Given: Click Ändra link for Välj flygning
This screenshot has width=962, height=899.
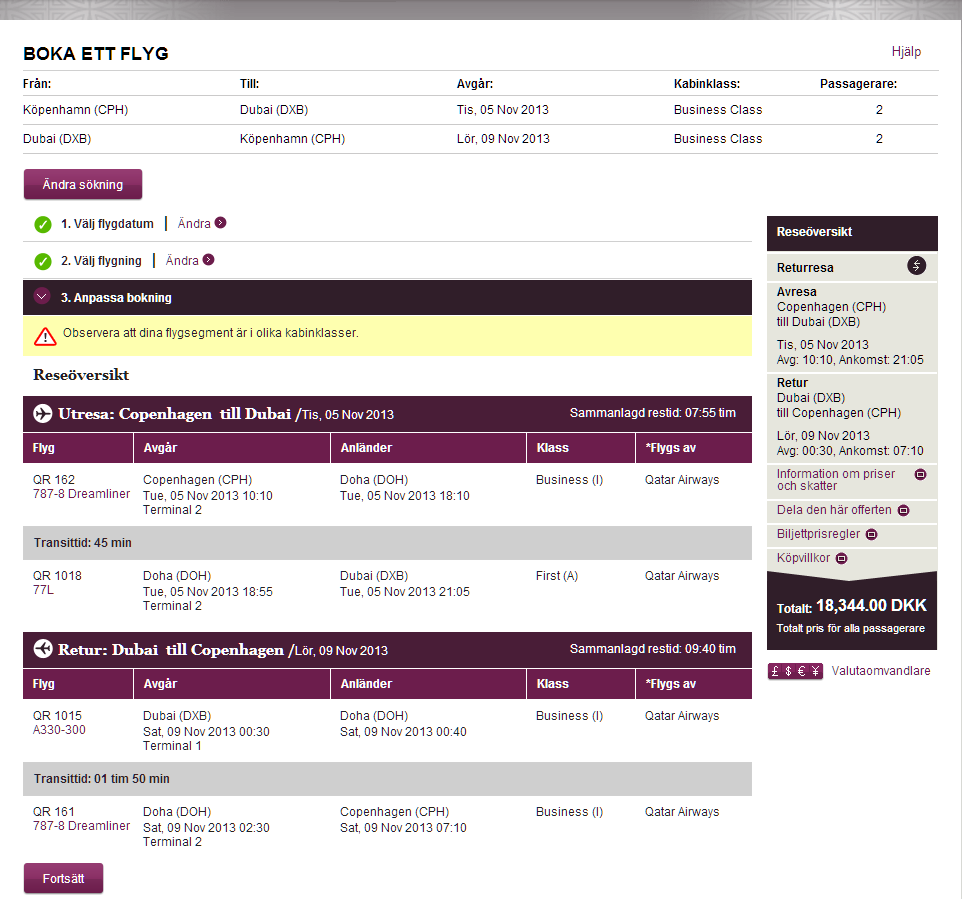Looking at the screenshot, I should [182, 260].
